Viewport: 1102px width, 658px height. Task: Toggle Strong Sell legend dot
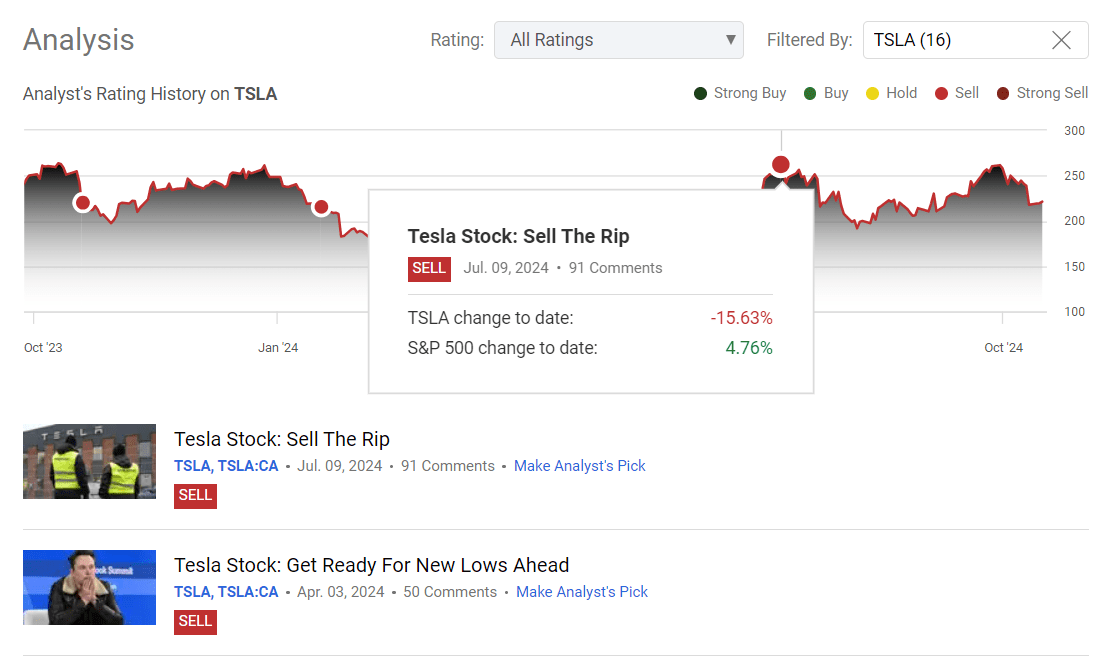(1003, 94)
